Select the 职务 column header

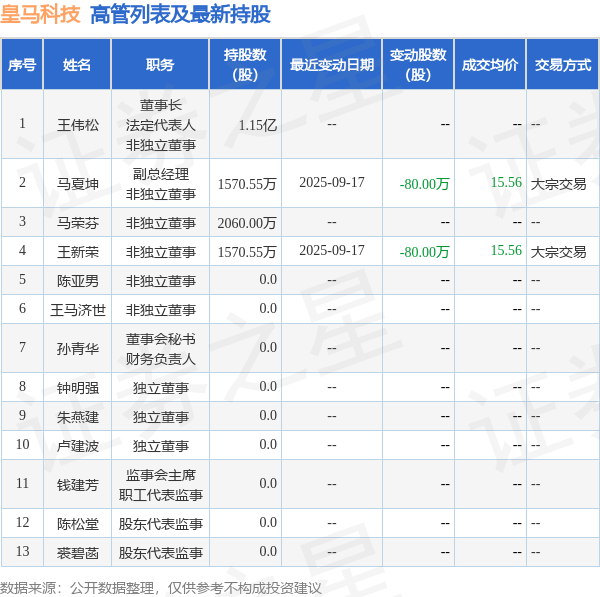pyautogui.click(x=160, y=65)
